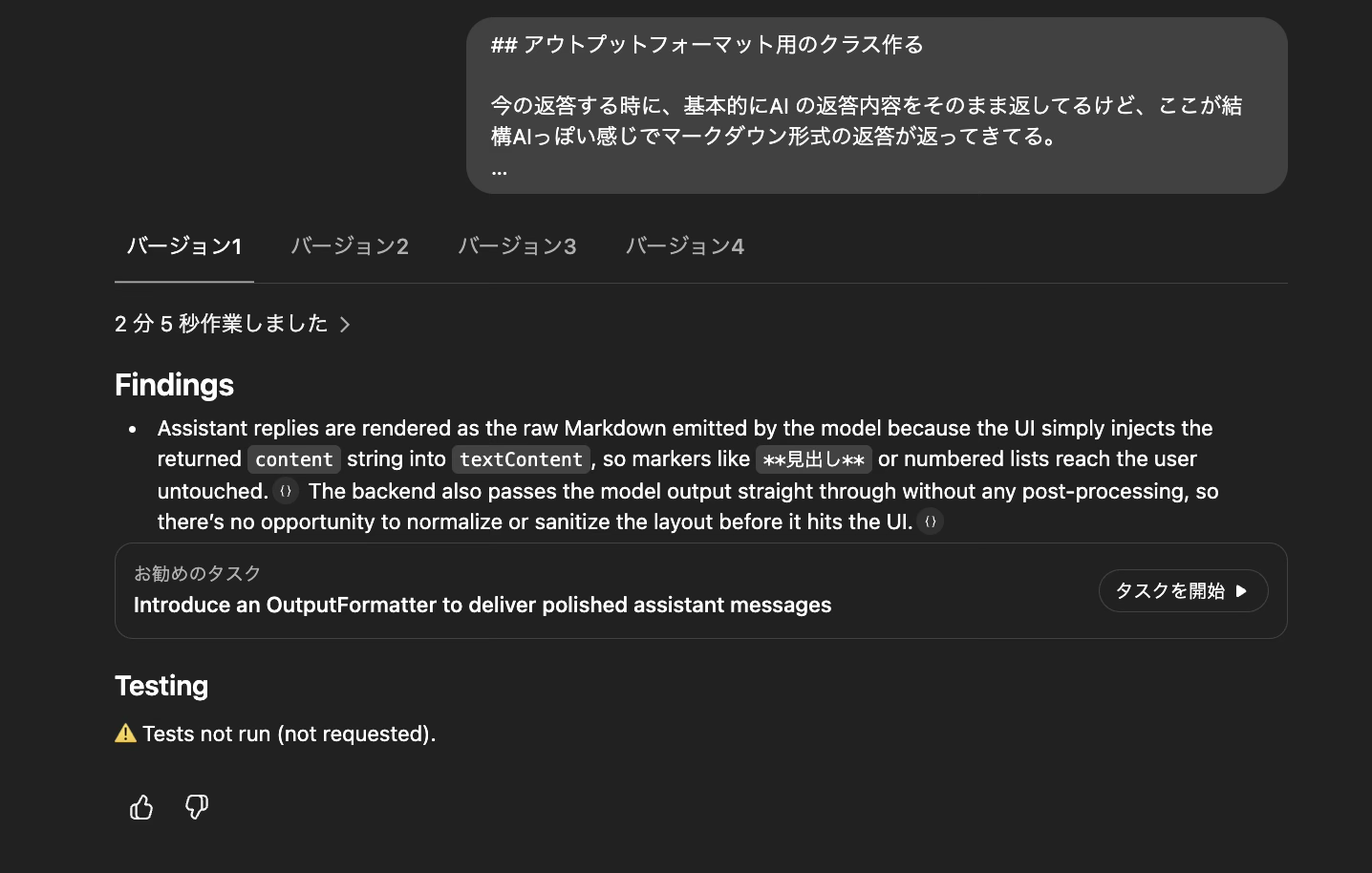Select the バージョン3 tab
The width and height of the screenshot is (1372, 873).
pyautogui.click(x=517, y=246)
